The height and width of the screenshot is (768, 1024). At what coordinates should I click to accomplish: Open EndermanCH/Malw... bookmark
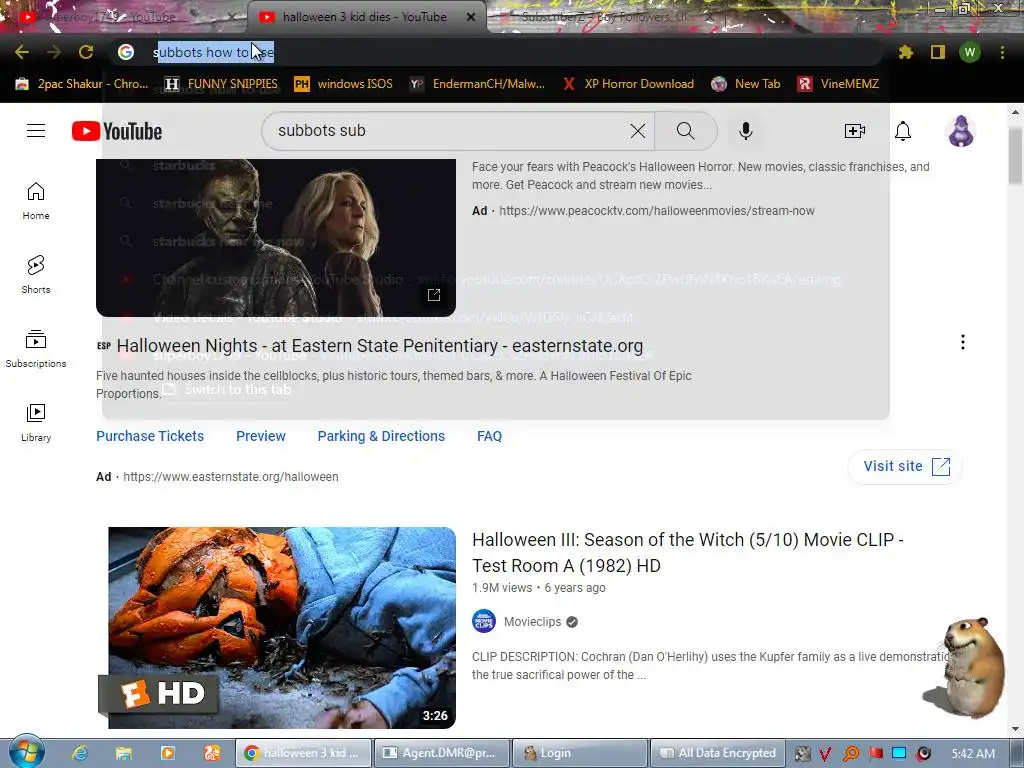[x=477, y=84]
